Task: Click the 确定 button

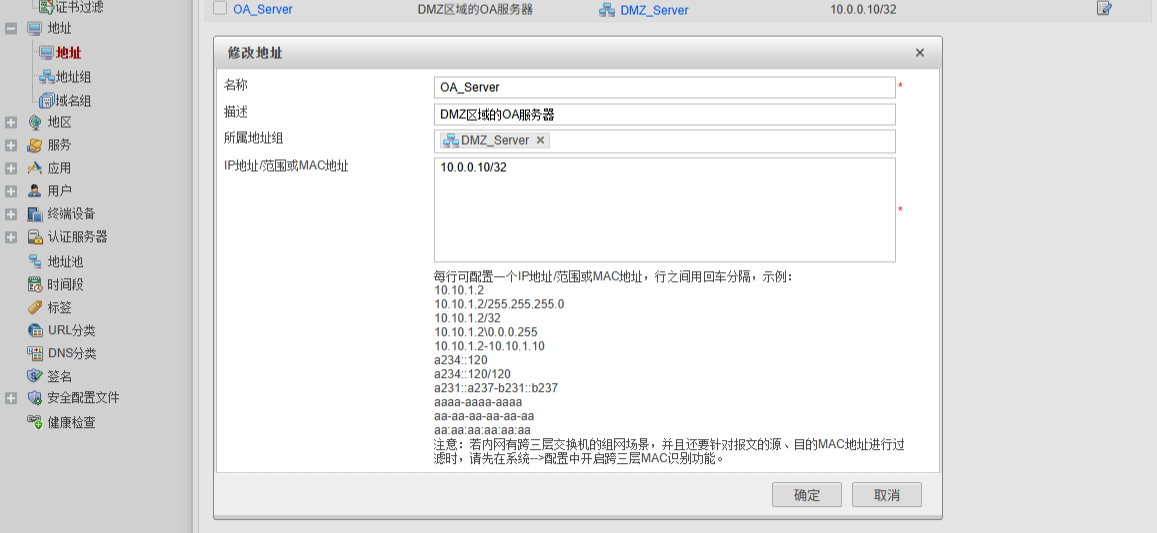Action: pyautogui.click(x=807, y=495)
